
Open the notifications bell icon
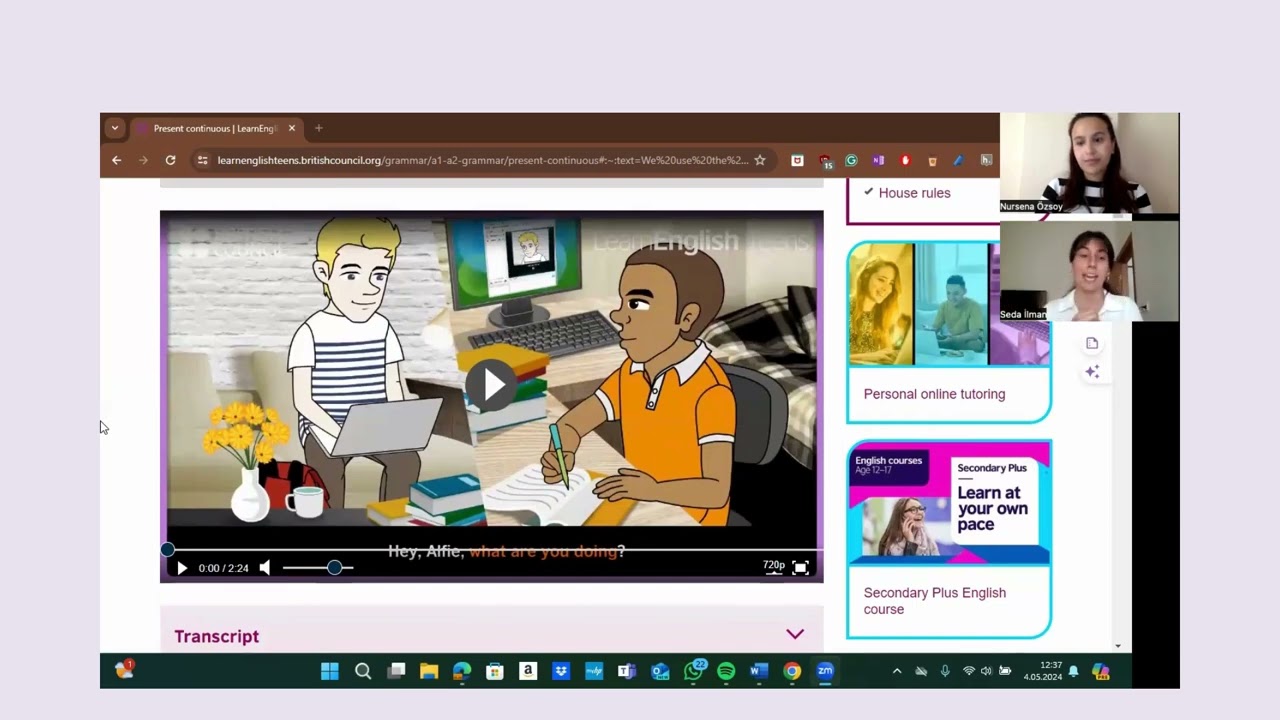(x=1074, y=671)
